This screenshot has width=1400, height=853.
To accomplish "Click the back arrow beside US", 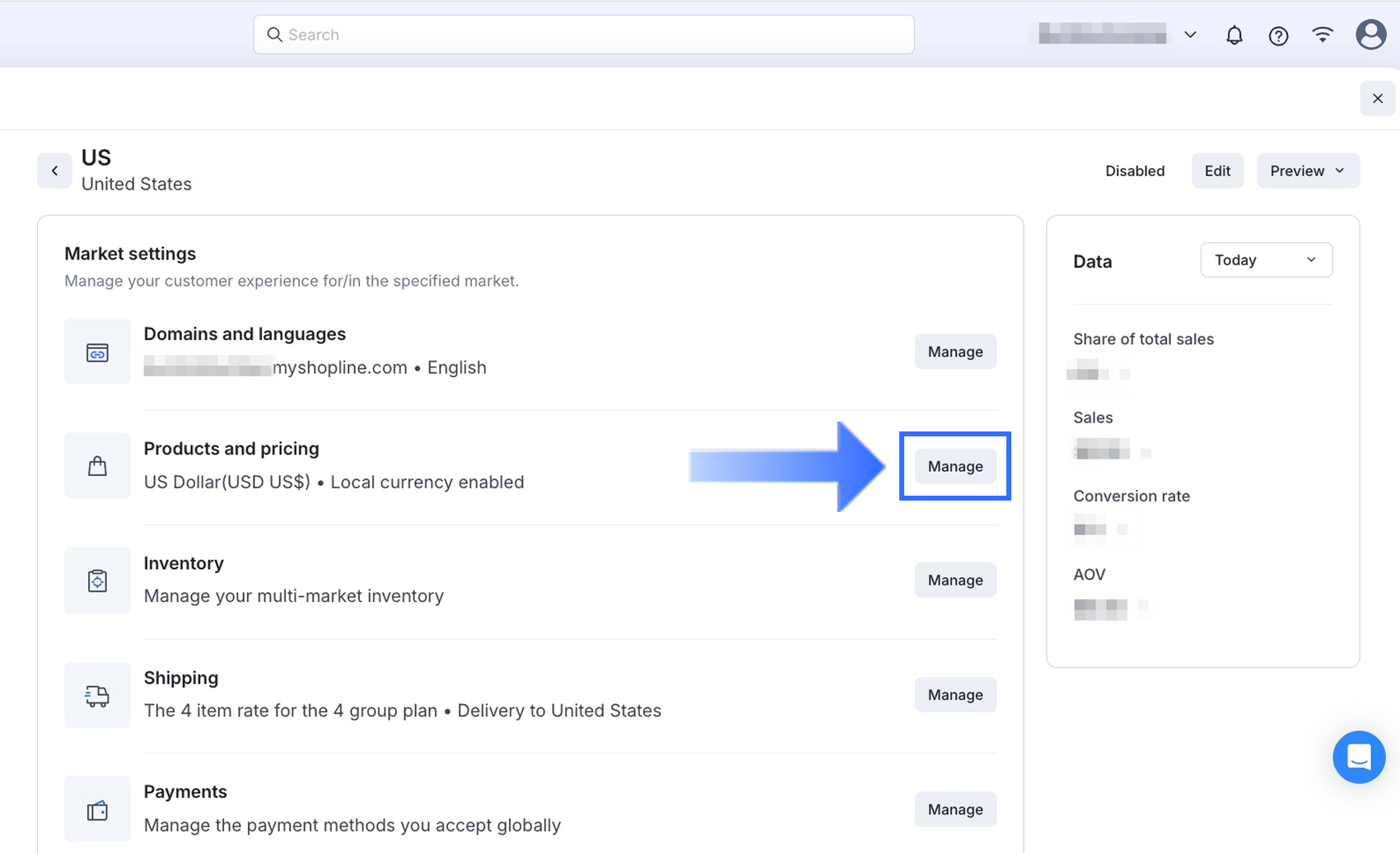I will (x=54, y=170).
